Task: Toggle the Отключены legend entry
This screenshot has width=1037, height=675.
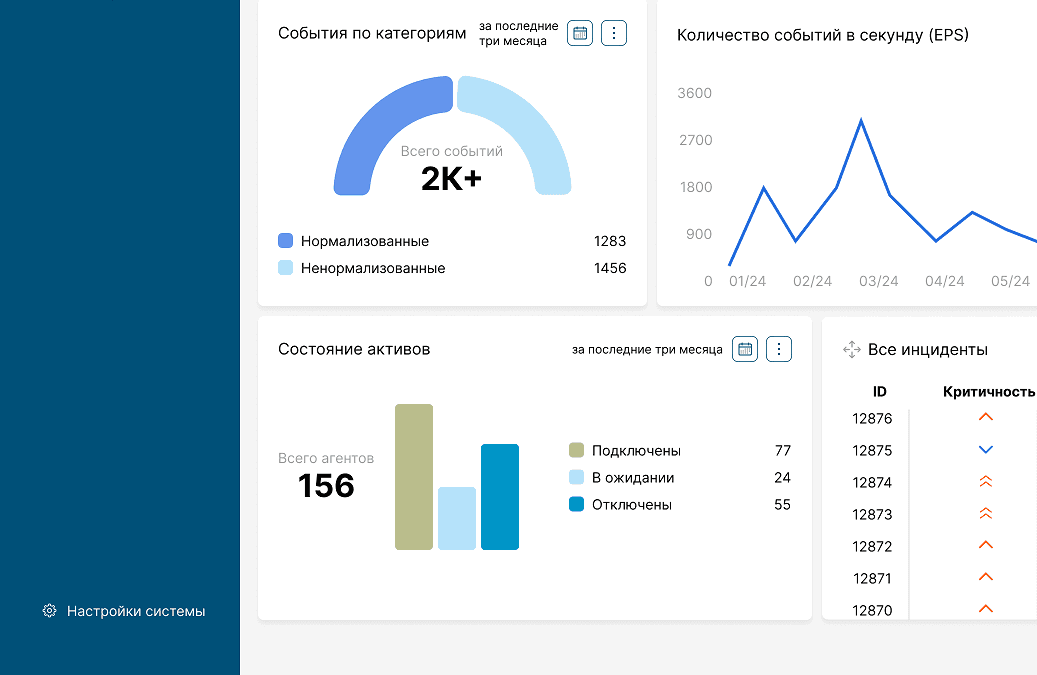Action: [631, 504]
